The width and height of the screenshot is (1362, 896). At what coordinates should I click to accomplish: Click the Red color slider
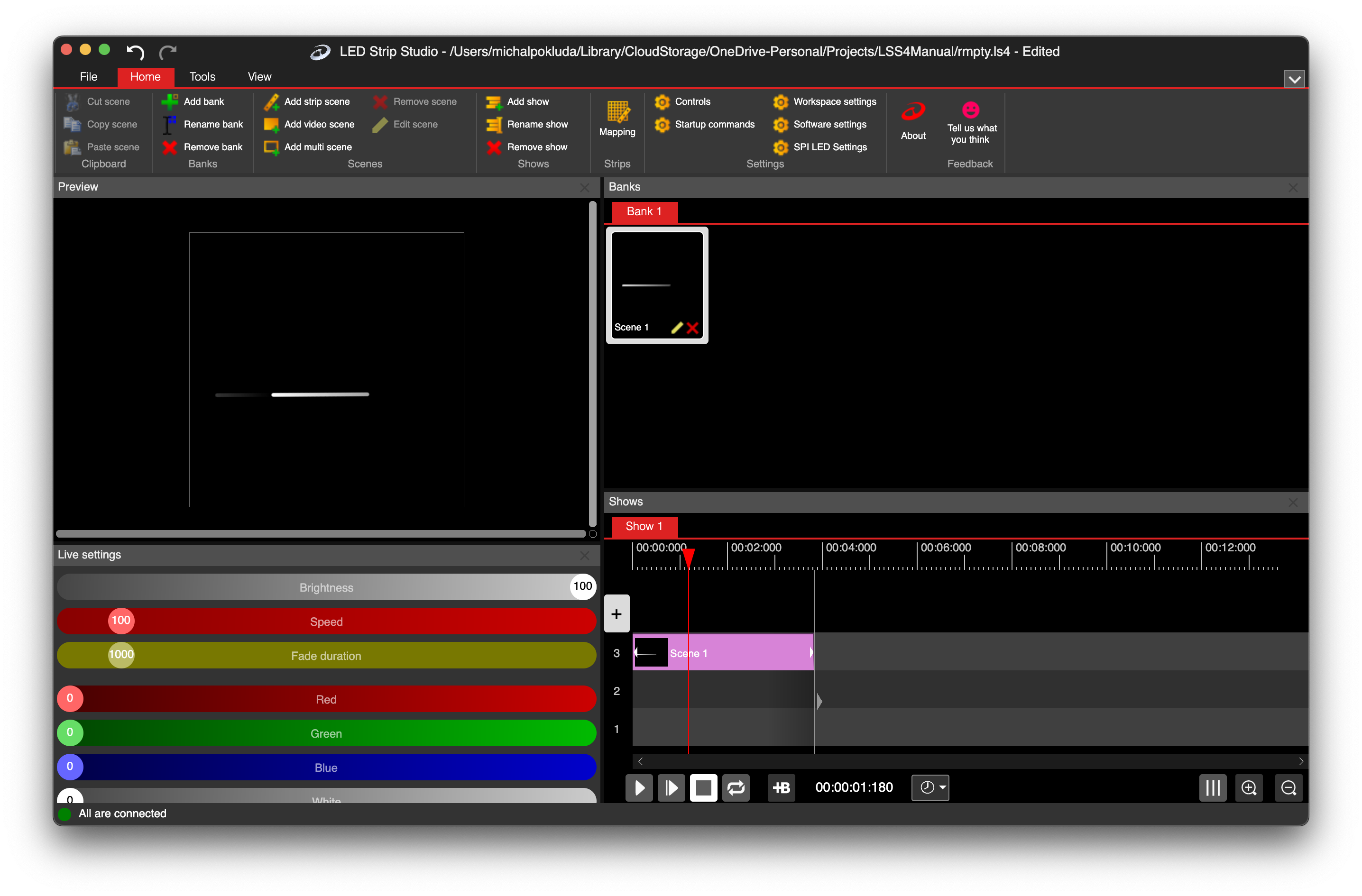[326, 699]
